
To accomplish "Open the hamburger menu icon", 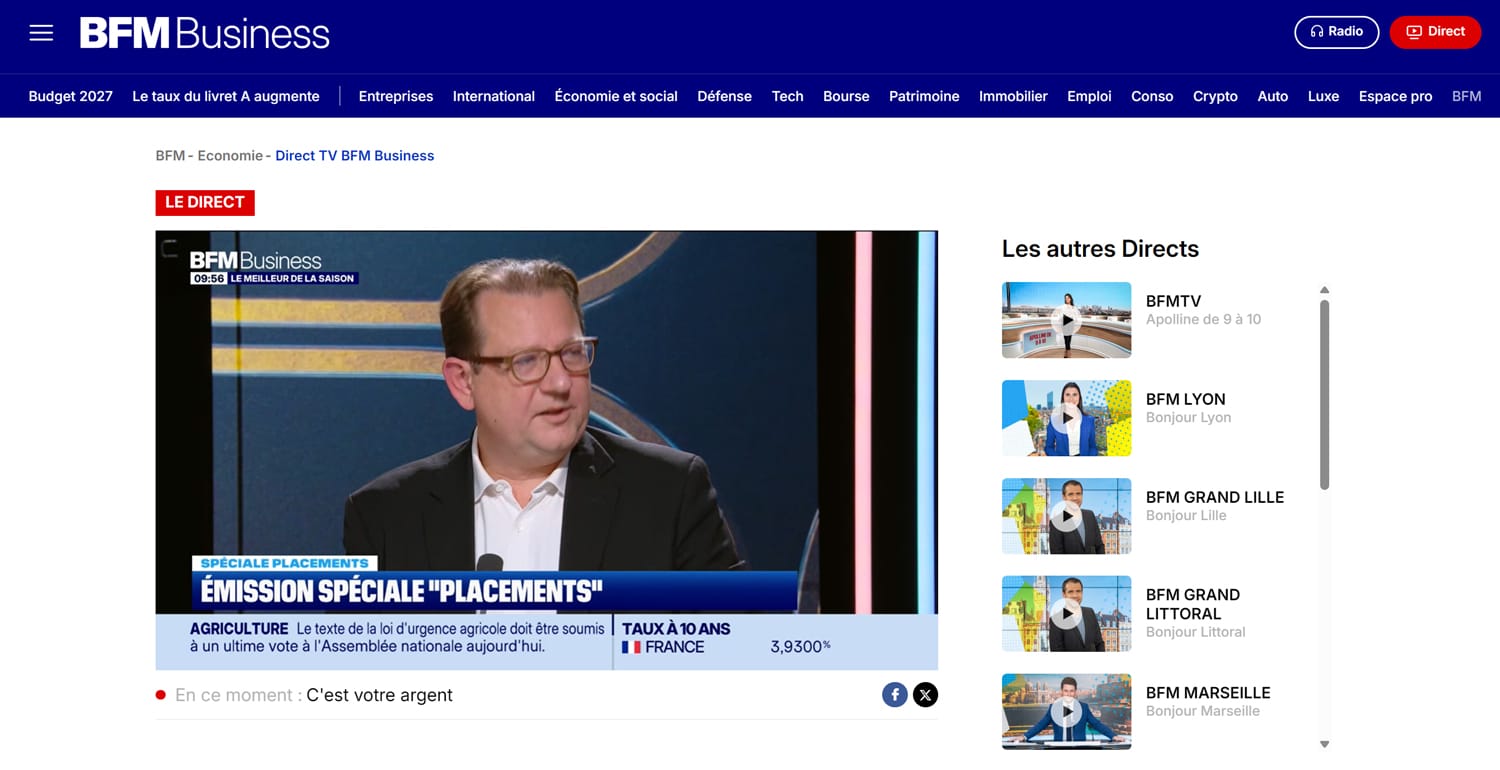I will pyautogui.click(x=41, y=33).
